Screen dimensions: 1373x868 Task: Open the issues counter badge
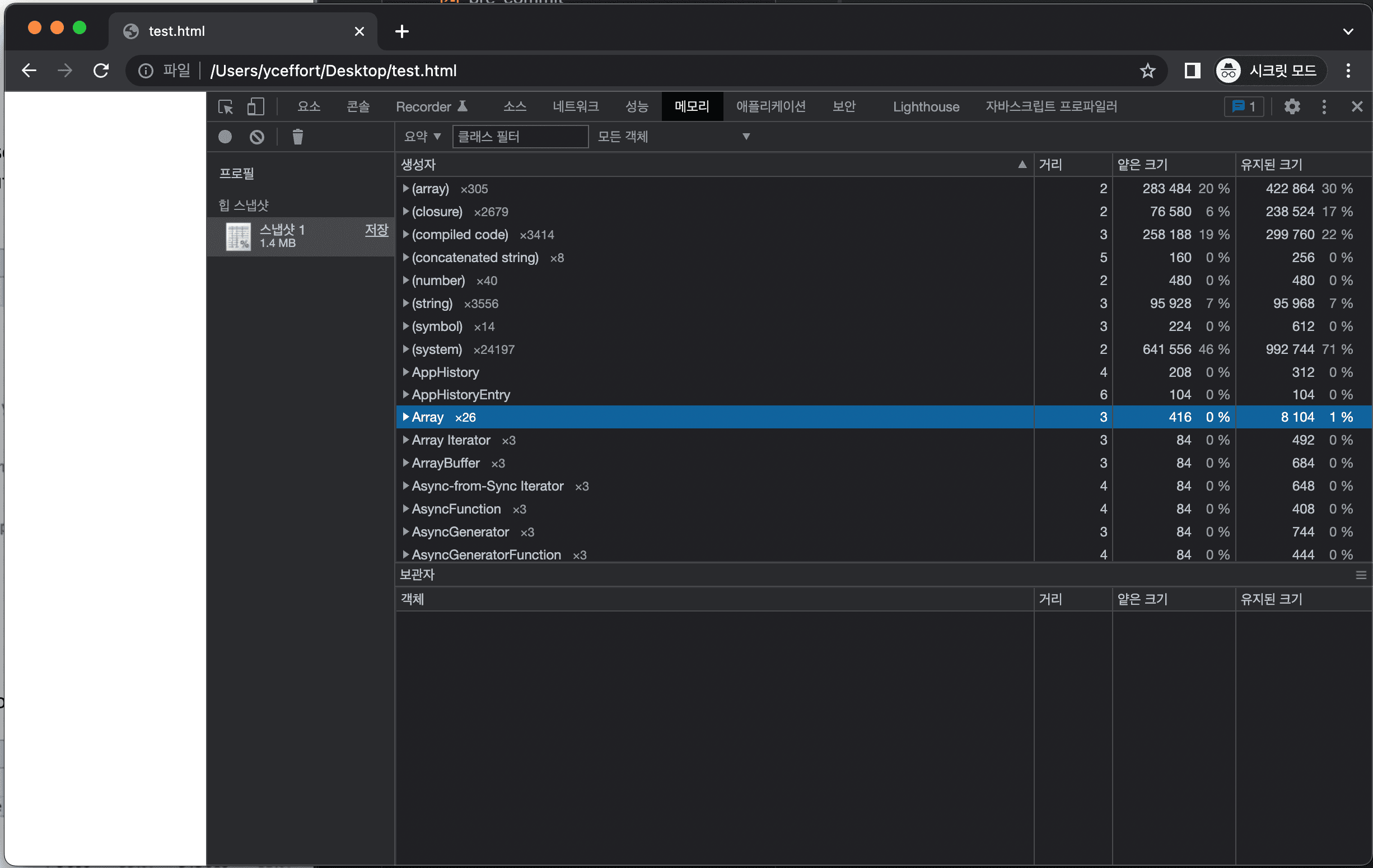point(1243,106)
